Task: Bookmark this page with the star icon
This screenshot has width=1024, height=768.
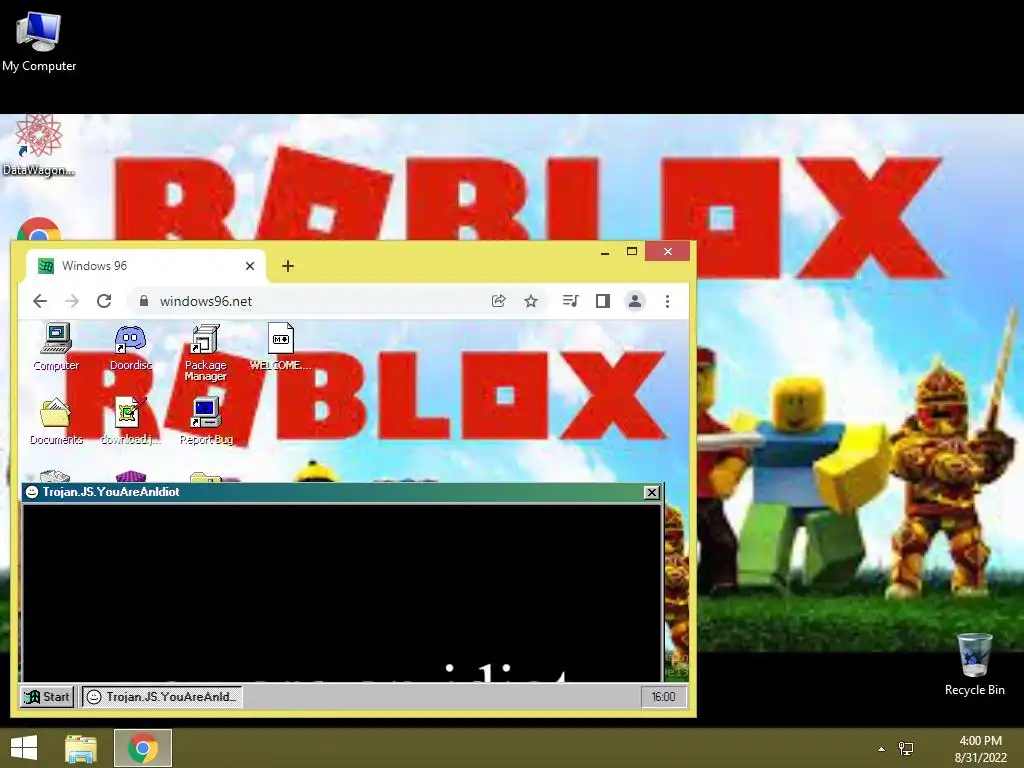Action: click(x=531, y=301)
